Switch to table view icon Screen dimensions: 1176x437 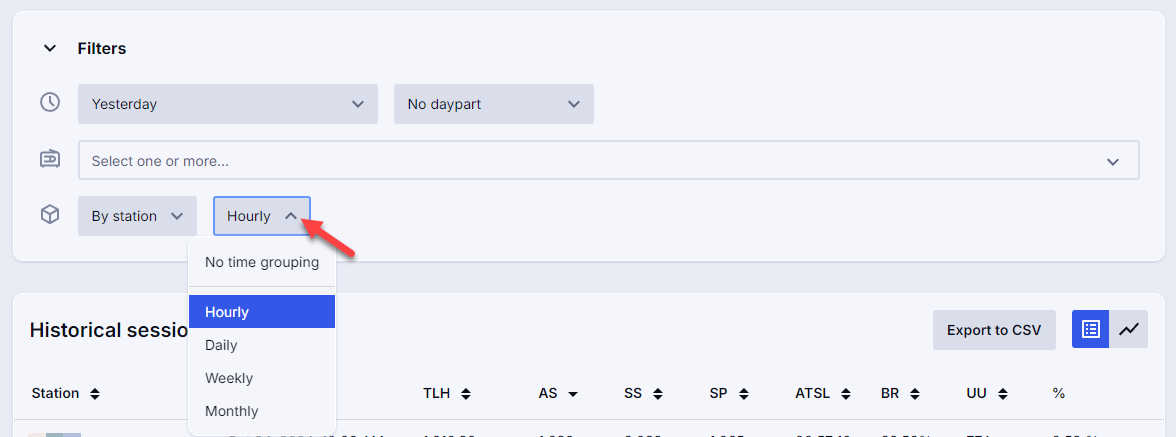[x=1091, y=329]
